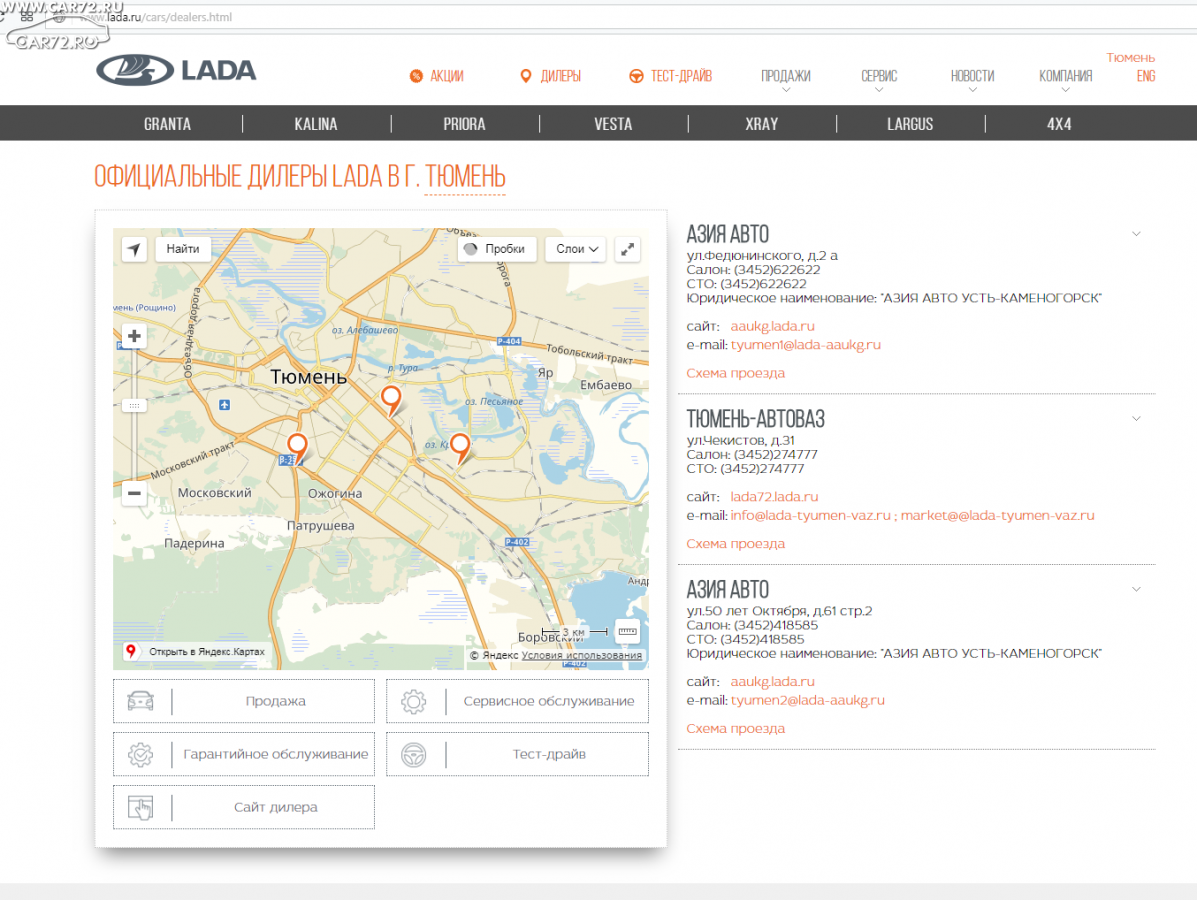
Task: Click the map zoom slider handle
Action: (134, 405)
